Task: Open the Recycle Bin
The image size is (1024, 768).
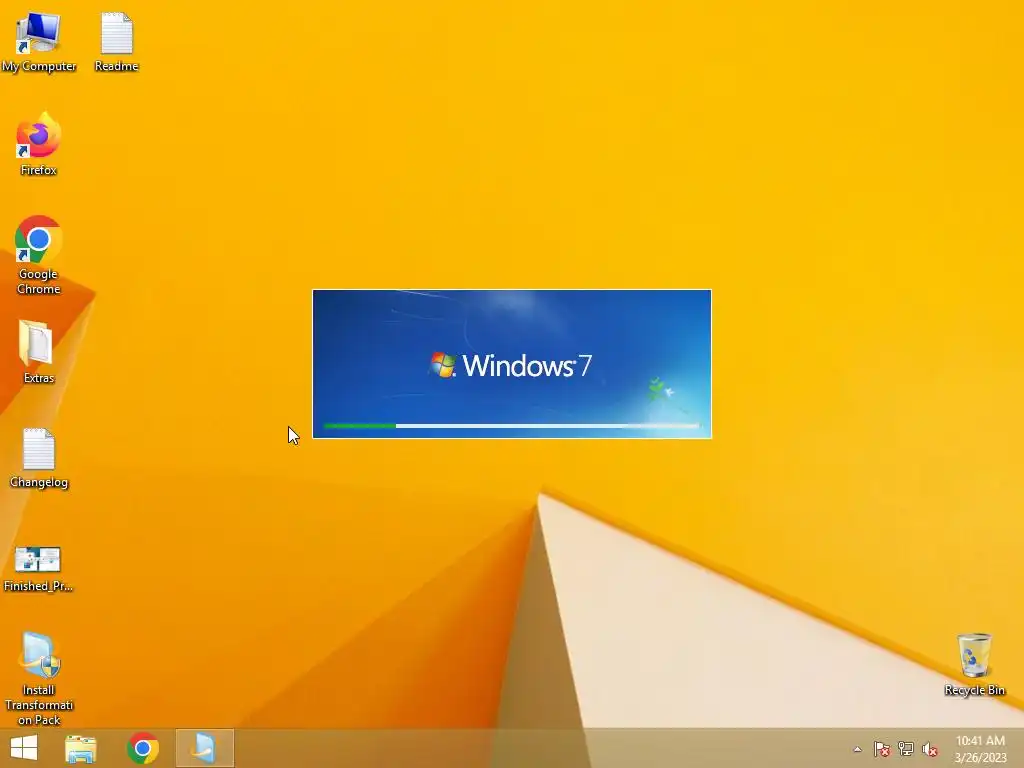Action: 974,665
